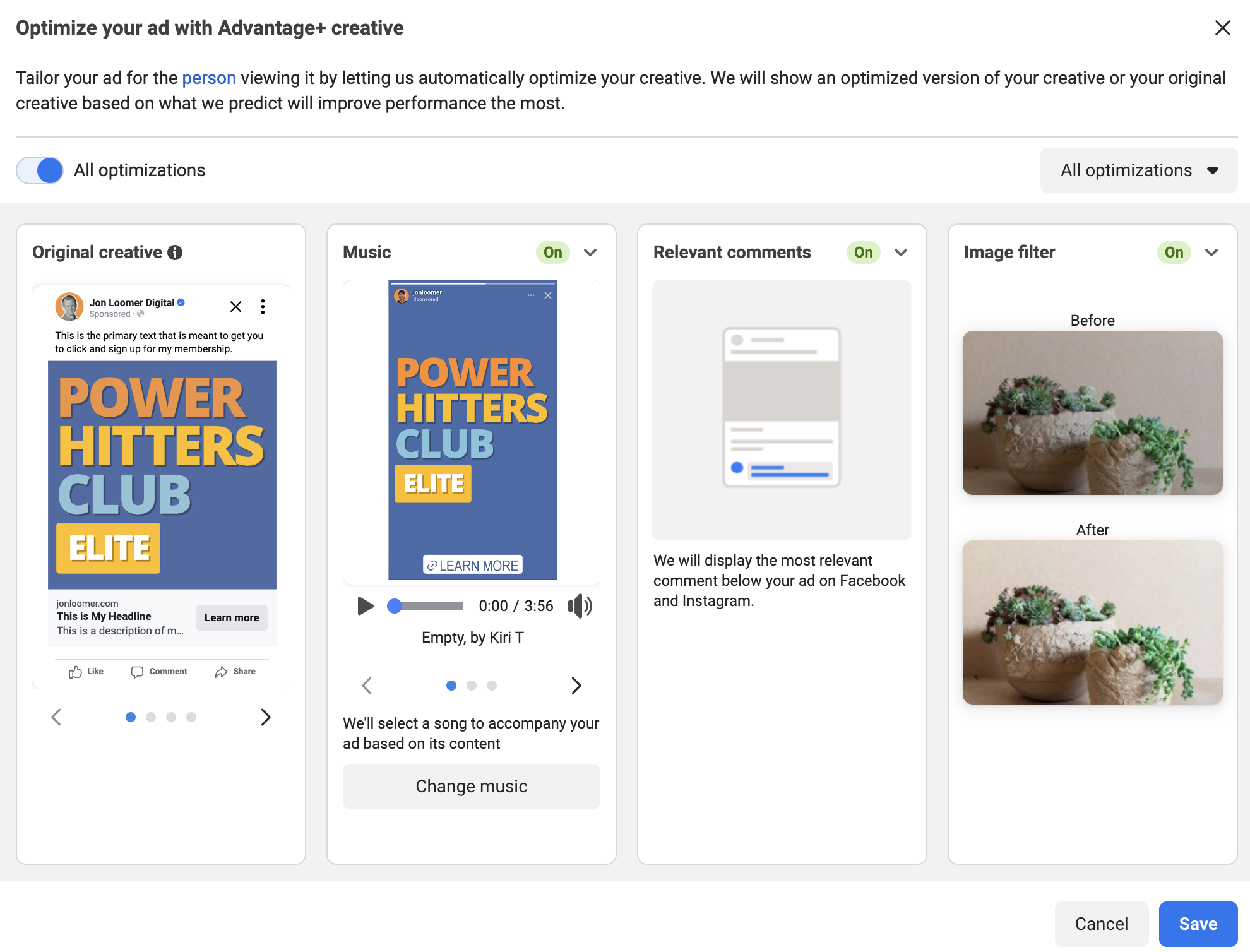Image resolution: width=1250 pixels, height=952 pixels.
Task: Click the info icon beside Original creative
Action: click(175, 253)
